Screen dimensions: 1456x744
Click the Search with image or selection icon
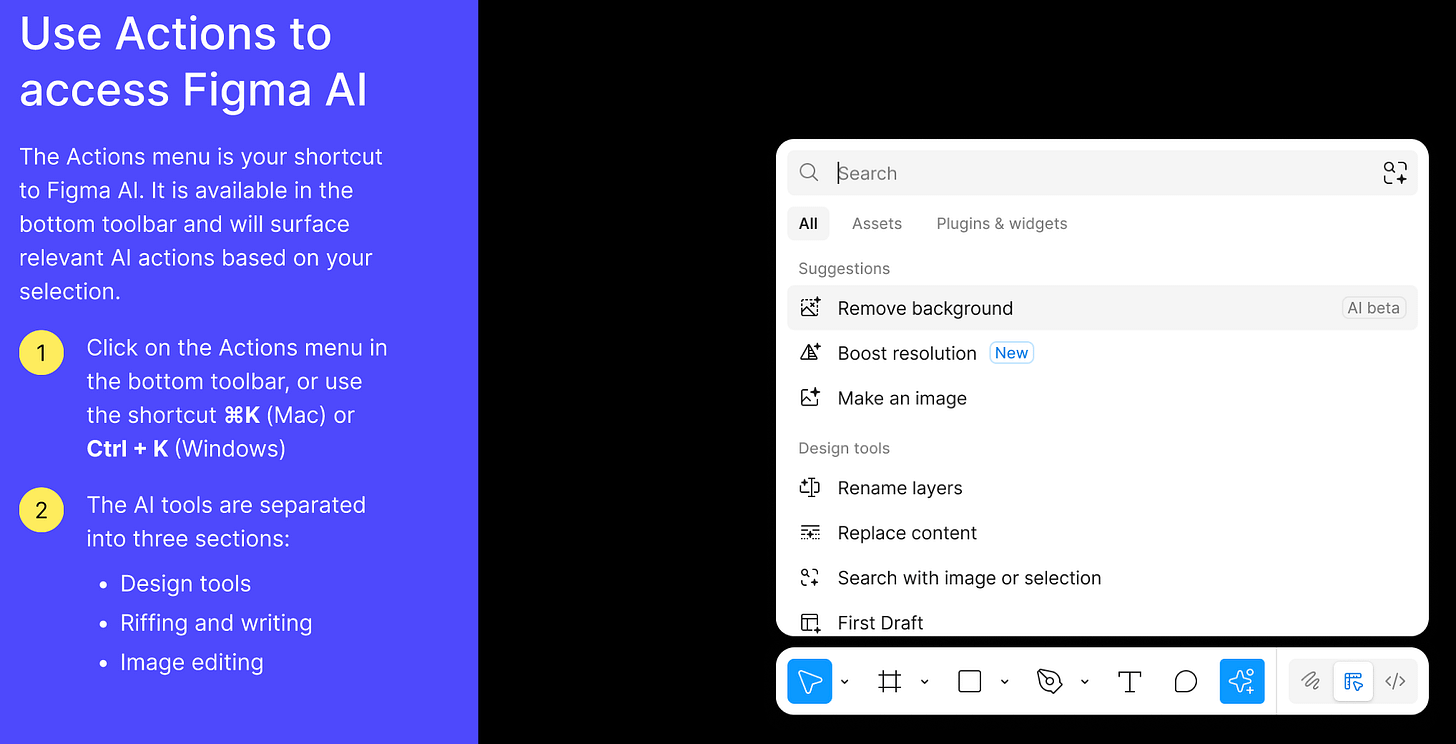(810, 578)
